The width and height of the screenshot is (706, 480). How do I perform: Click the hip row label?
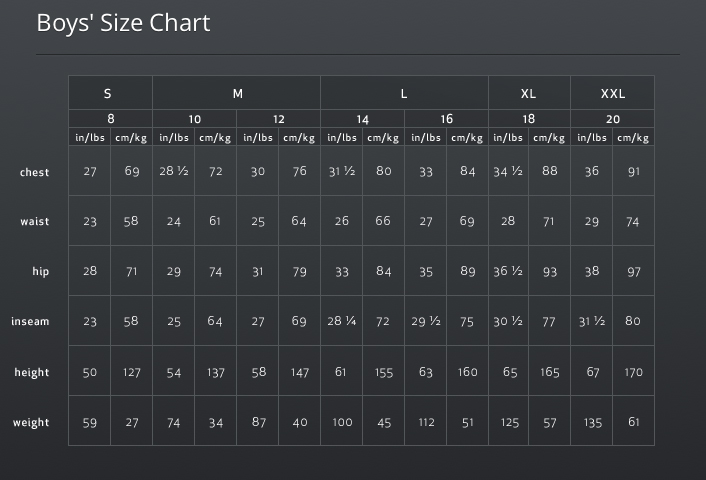click(41, 271)
